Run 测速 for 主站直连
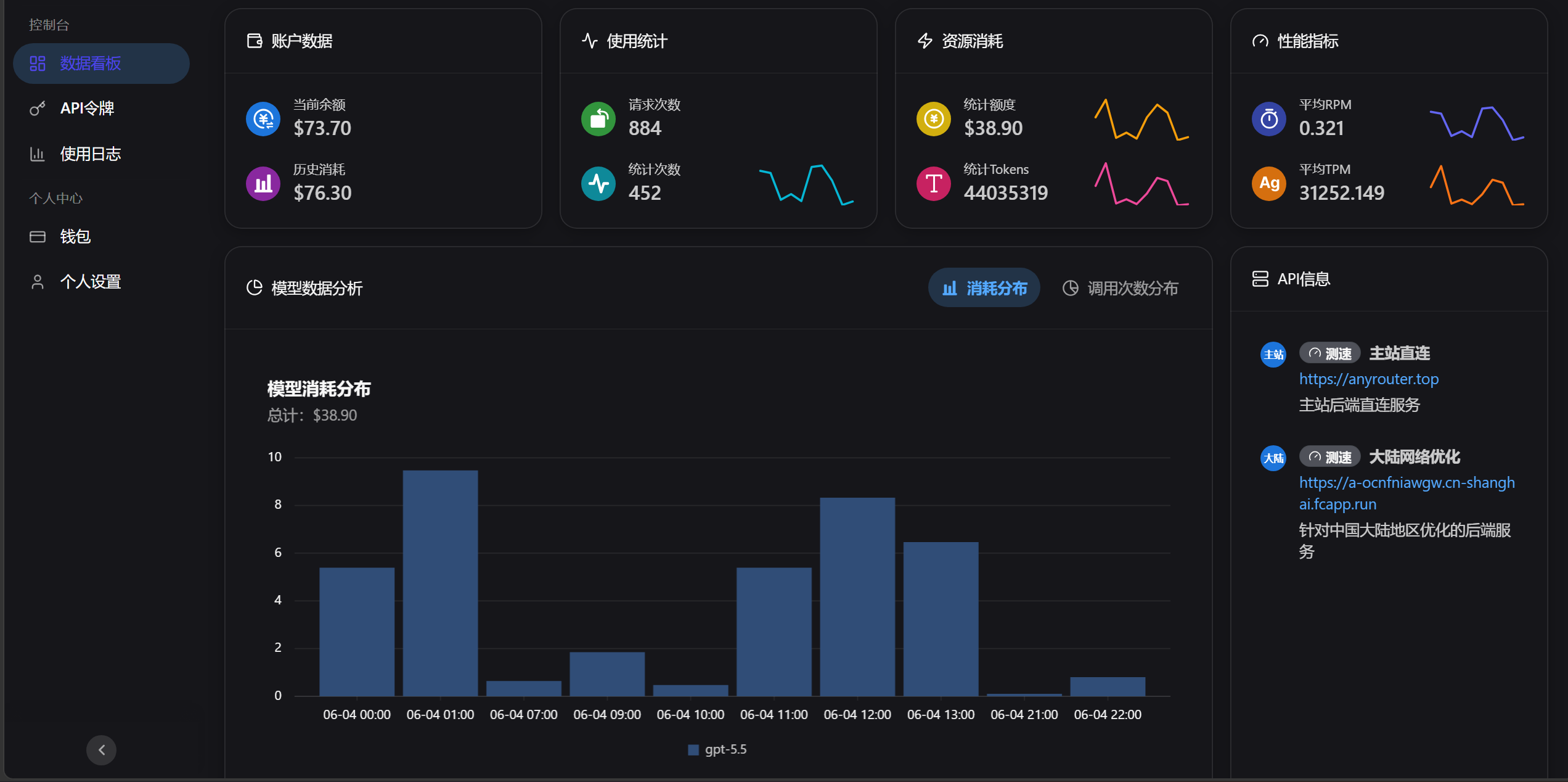 [1330, 353]
